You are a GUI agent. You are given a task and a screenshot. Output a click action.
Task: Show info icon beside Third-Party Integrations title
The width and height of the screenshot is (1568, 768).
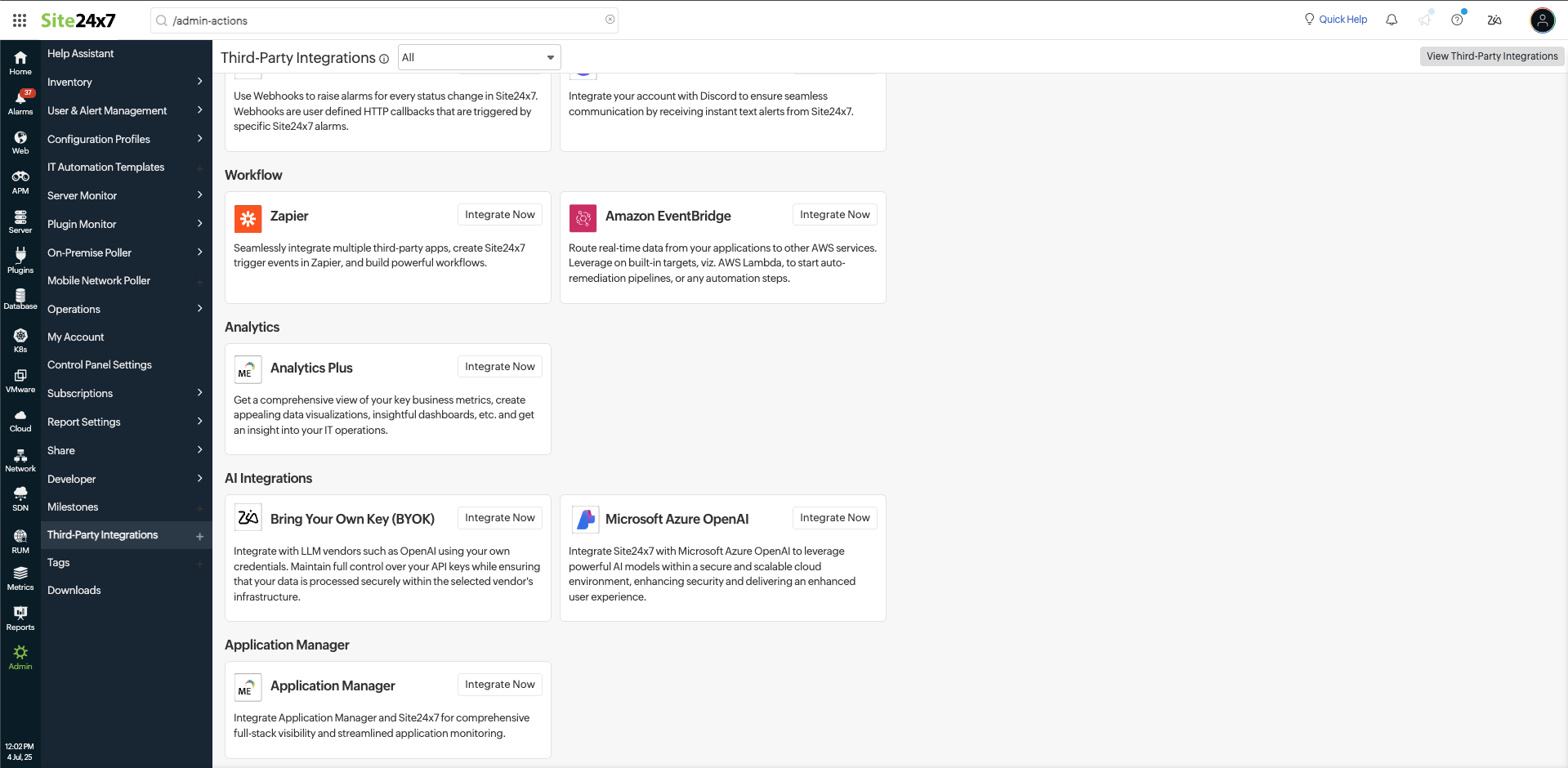coord(384,59)
